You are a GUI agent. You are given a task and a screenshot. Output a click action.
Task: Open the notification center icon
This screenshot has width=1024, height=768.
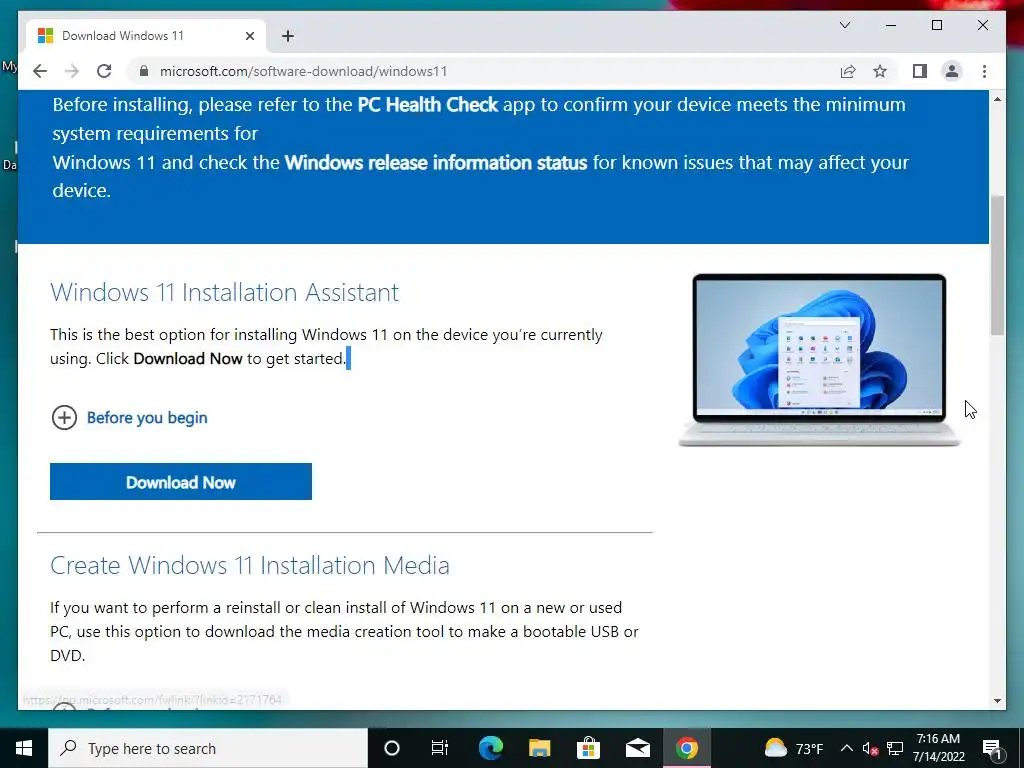993,748
